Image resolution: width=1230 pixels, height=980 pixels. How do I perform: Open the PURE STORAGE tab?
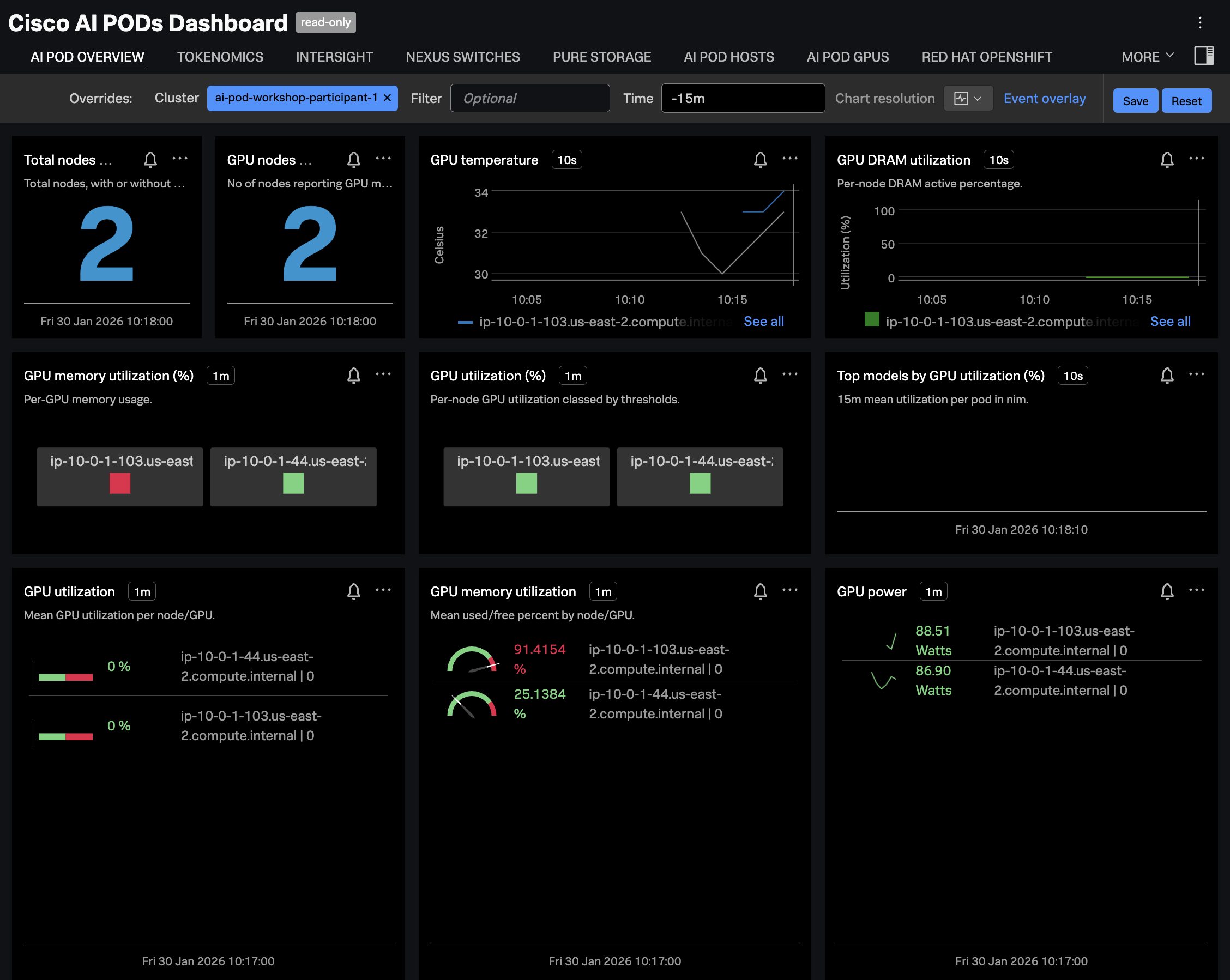pyautogui.click(x=602, y=57)
